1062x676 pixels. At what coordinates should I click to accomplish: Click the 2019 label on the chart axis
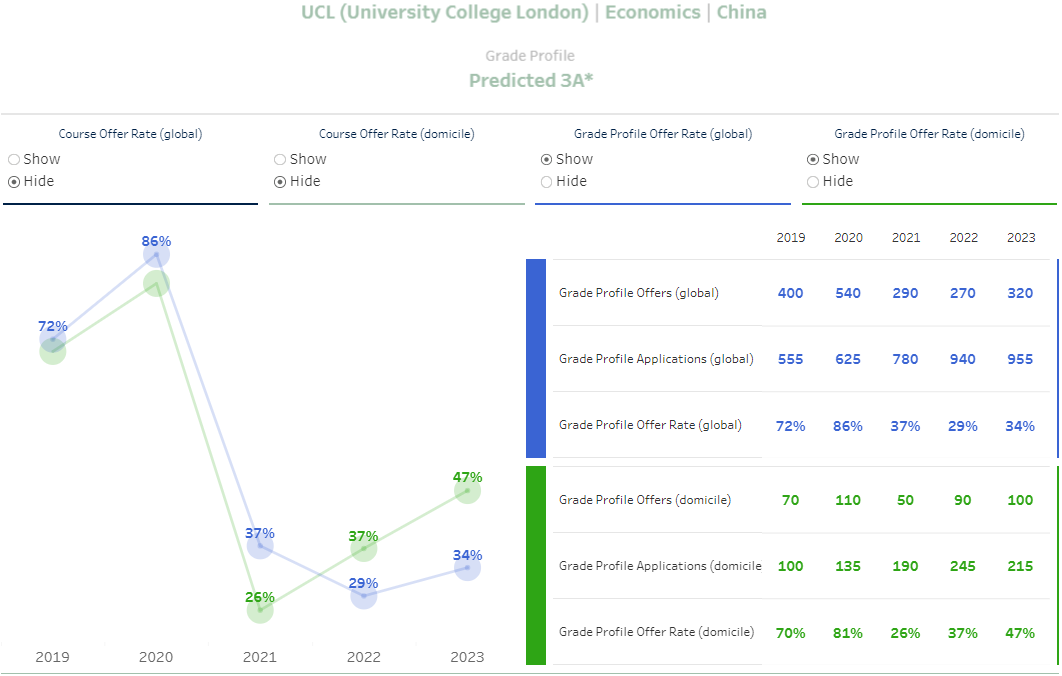(52, 657)
